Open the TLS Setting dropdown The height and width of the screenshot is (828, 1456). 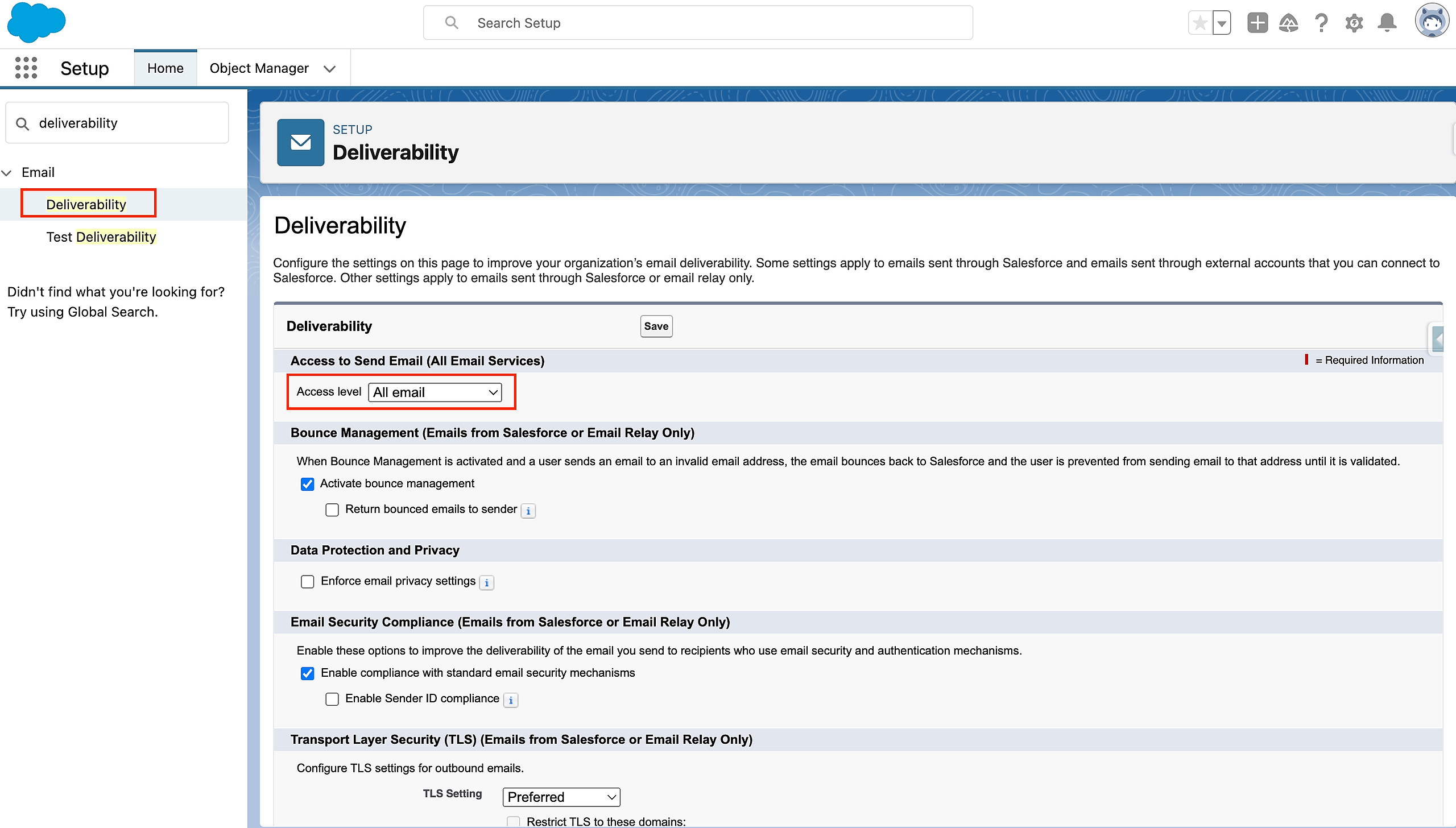561,797
